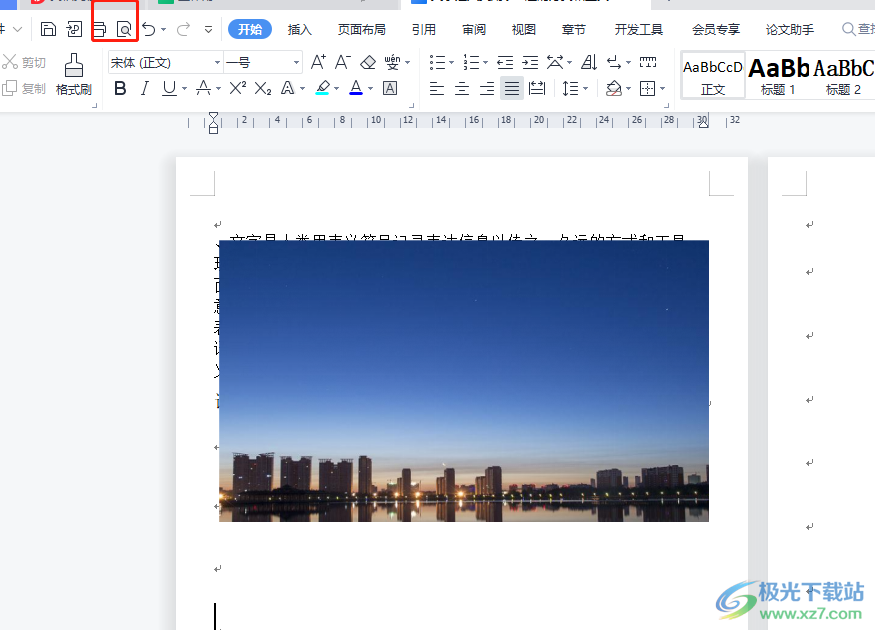This screenshot has width=875, height=630.
Task: Click the text effect outlined A icon
Action: (x=287, y=88)
